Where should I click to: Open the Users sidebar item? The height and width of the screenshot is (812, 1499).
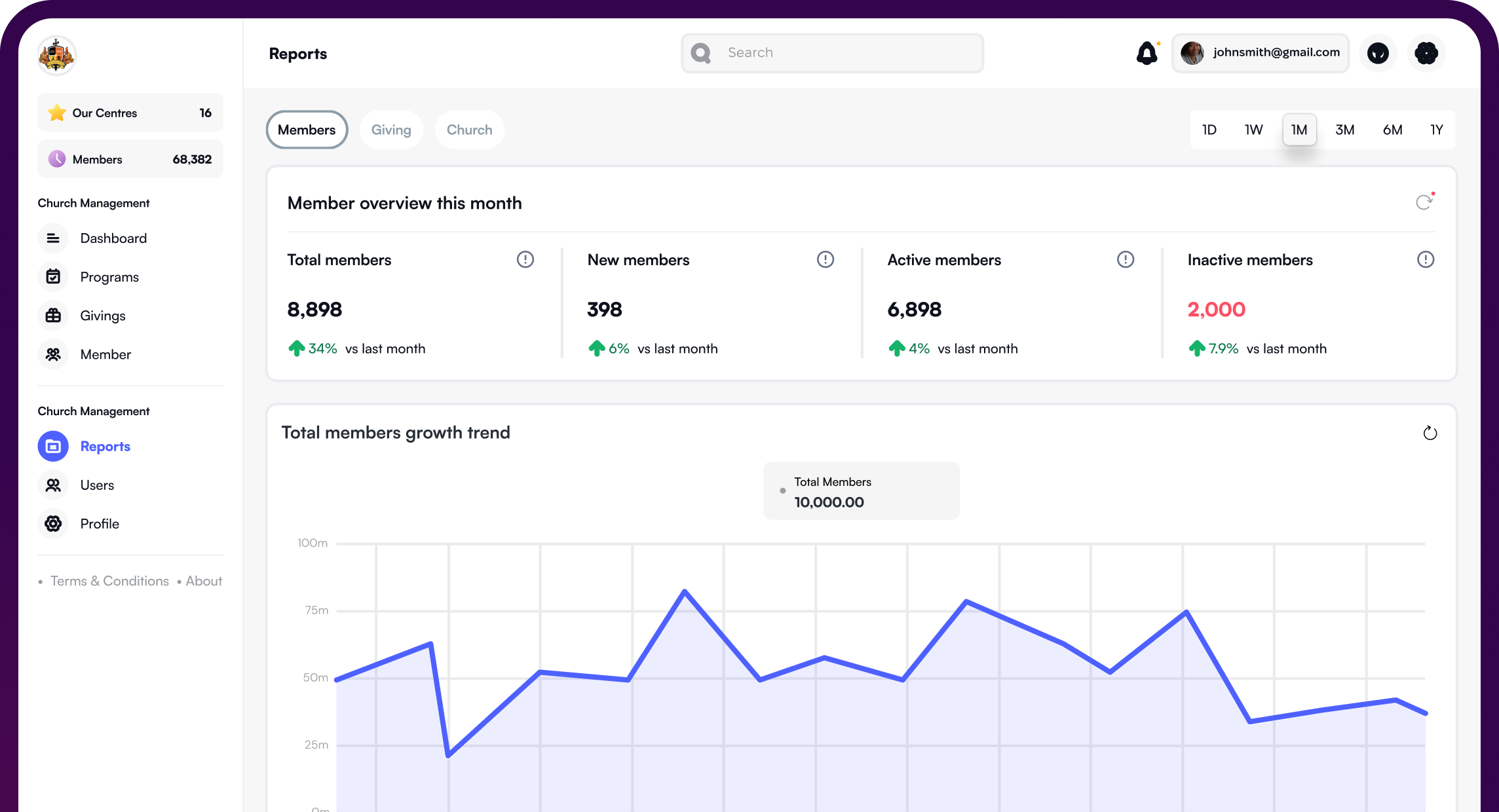click(x=97, y=485)
